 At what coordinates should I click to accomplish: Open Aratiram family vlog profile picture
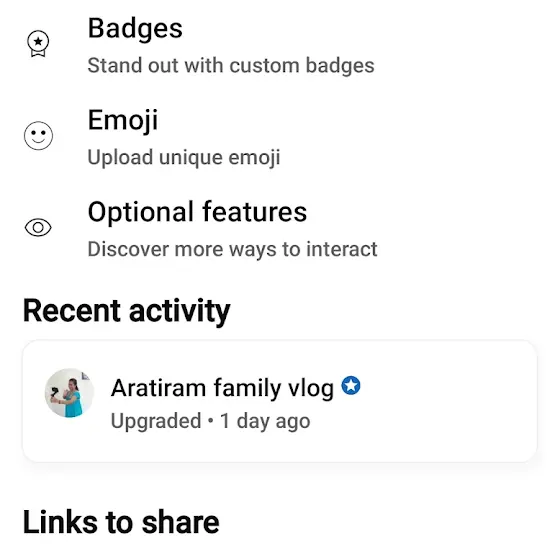(x=69, y=393)
